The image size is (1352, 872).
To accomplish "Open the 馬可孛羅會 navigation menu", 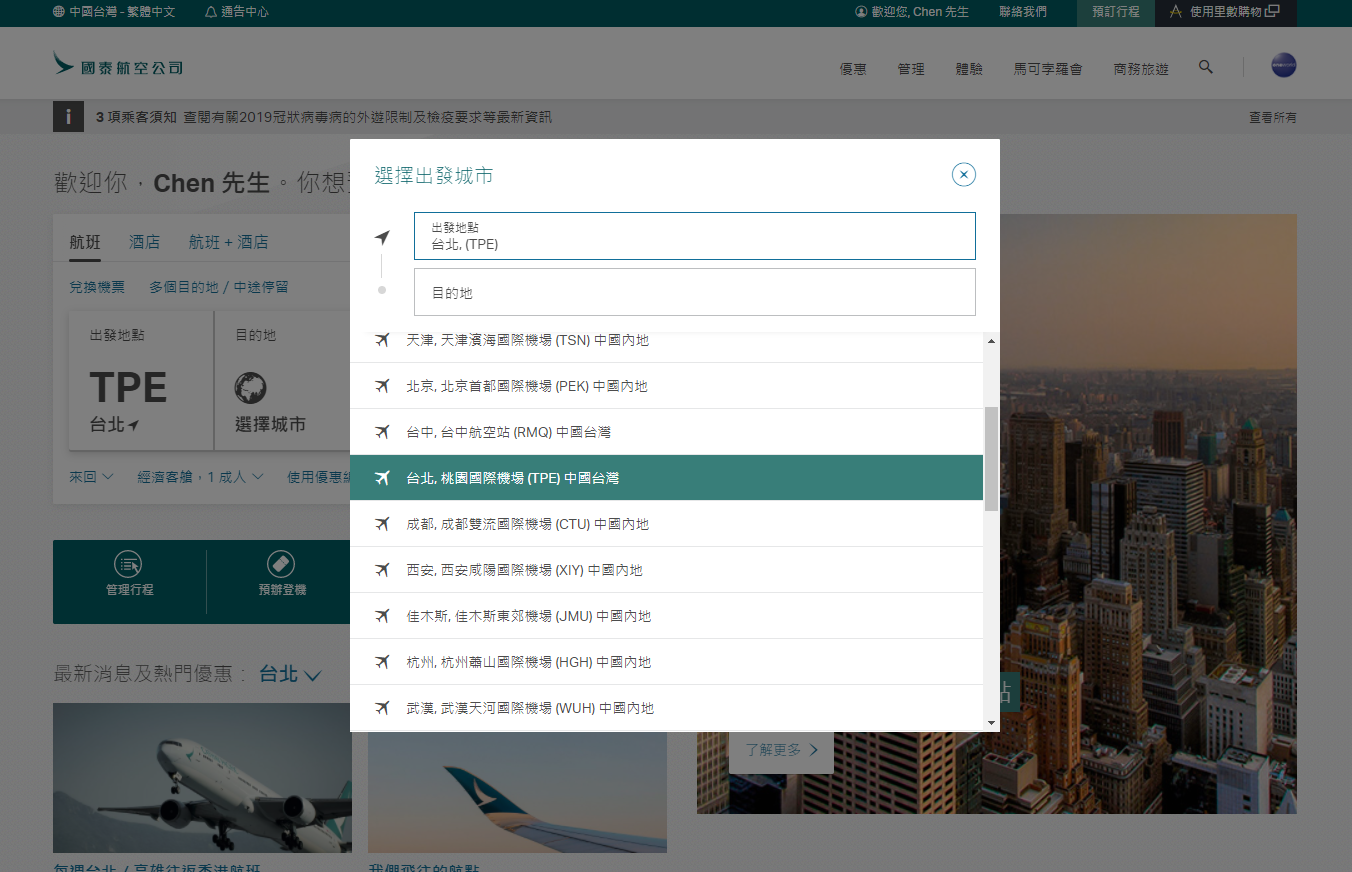I will tap(1048, 69).
